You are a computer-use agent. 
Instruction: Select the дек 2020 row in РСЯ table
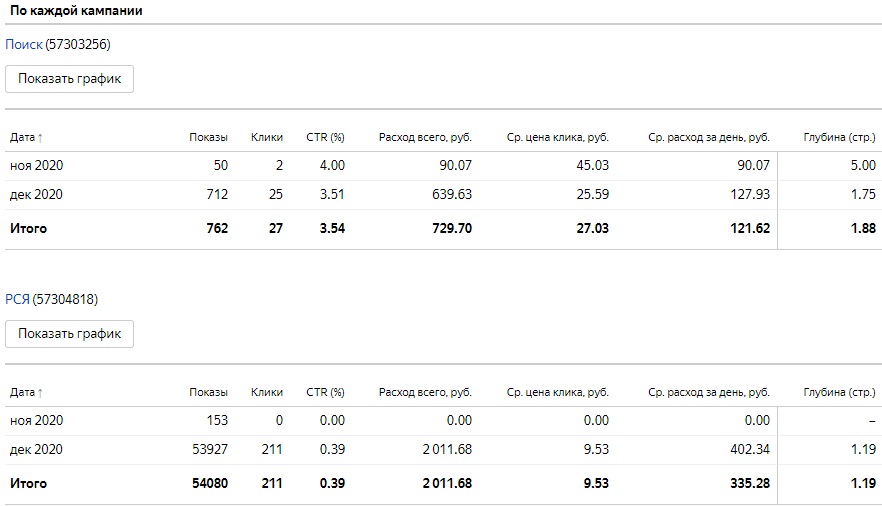36,450
